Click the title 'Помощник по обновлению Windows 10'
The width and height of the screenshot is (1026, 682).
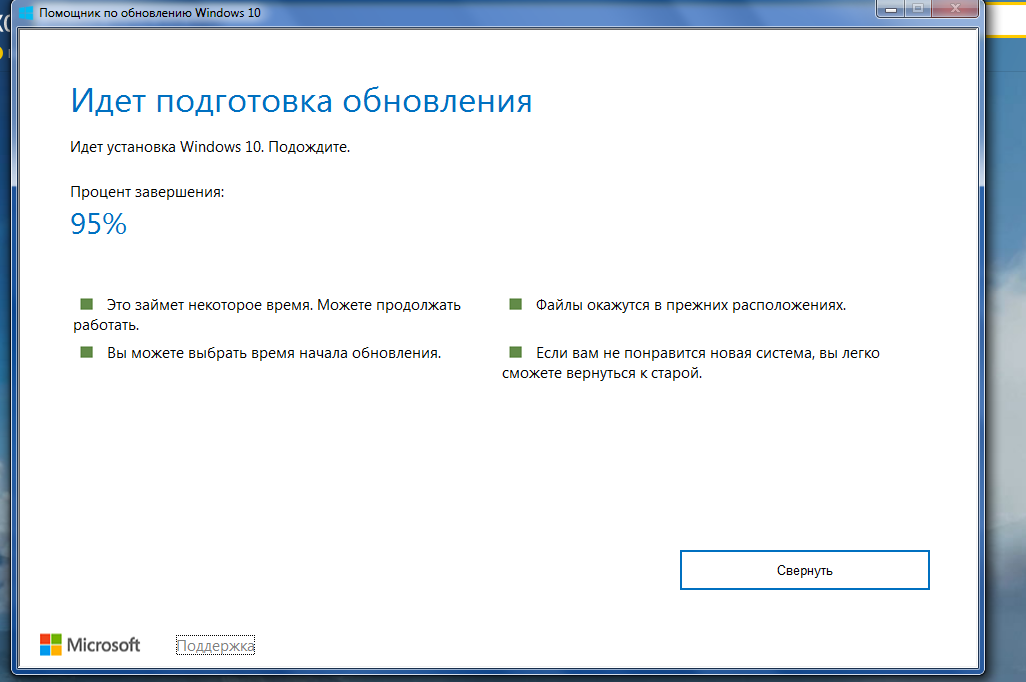tap(150, 12)
